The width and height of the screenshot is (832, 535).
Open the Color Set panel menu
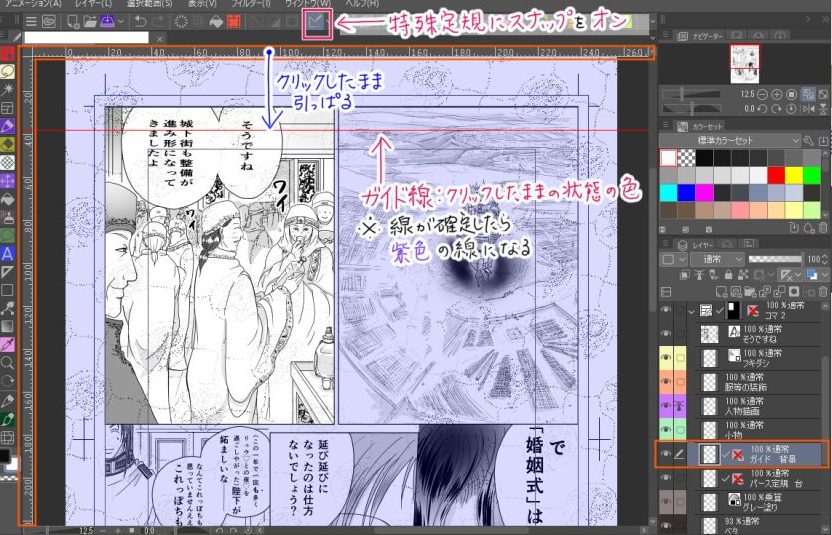tap(665, 126)
